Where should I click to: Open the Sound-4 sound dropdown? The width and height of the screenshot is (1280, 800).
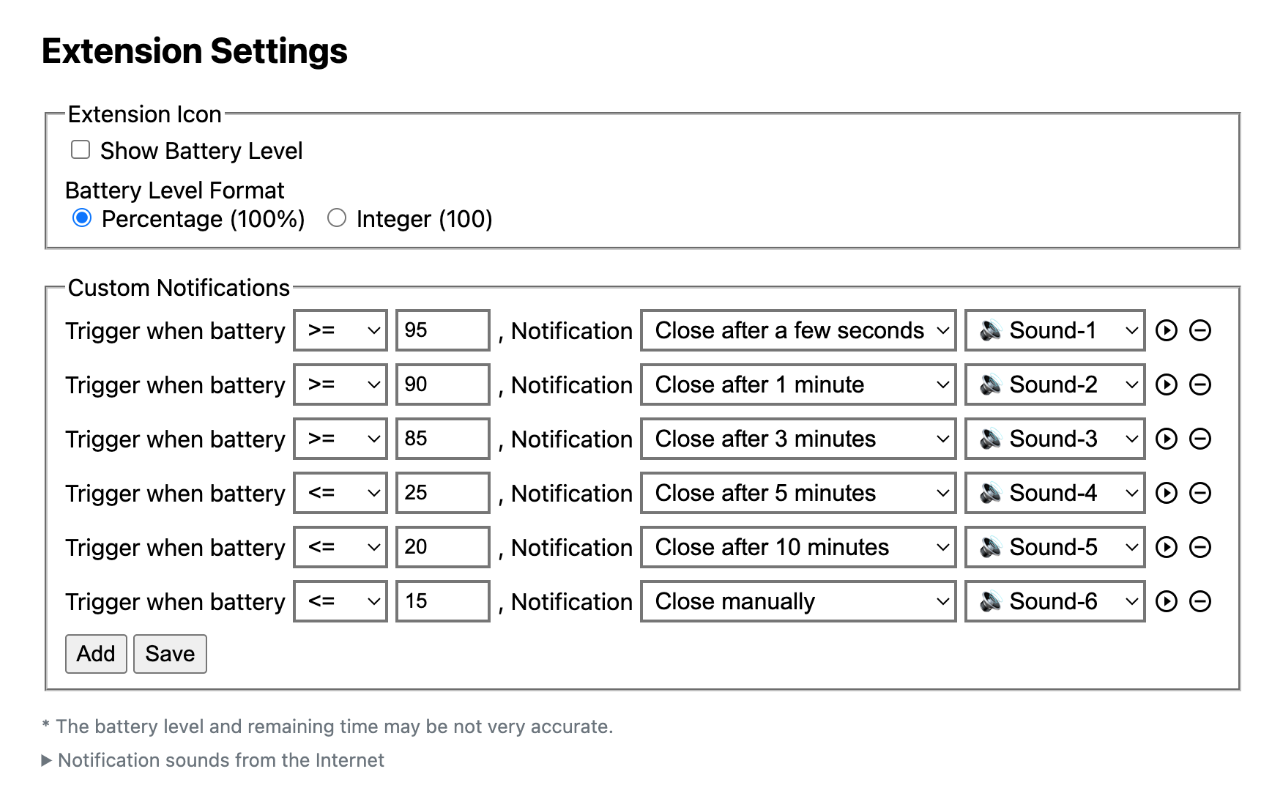tap(1054, 493)
